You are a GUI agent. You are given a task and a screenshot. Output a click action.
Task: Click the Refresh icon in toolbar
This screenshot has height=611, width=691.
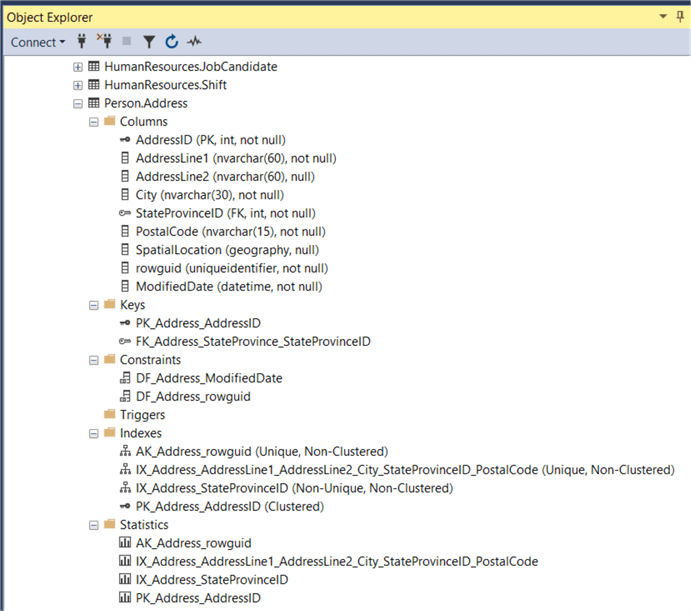pyautogui.click(x=171, y=42)
